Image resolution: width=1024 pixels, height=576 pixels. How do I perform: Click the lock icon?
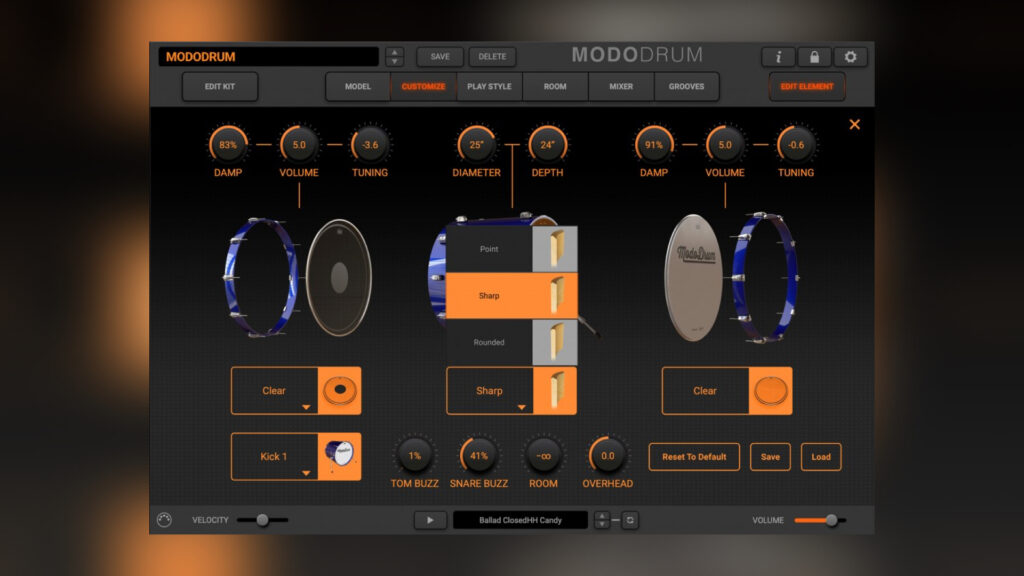[x=814, y=57]
